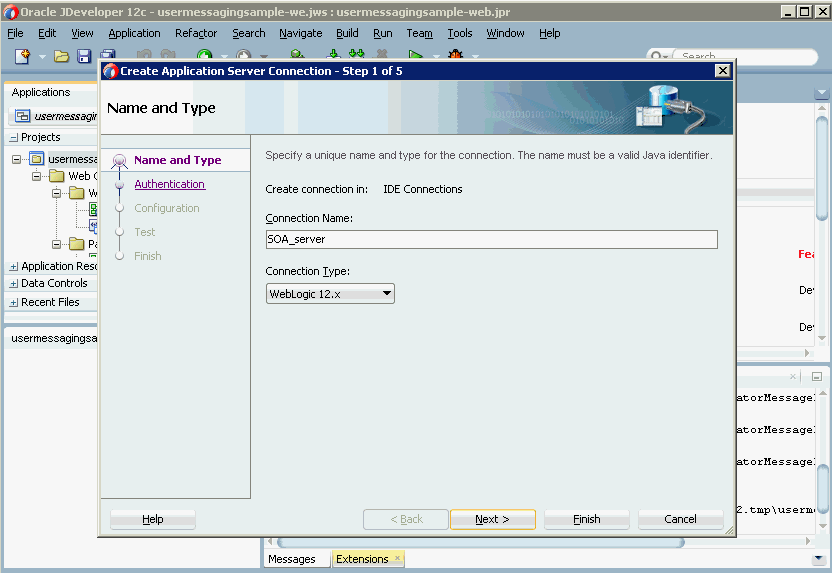The height and width of the screenshot is (573, 832).
Task: Click the 'IDE Connections' text
Action: (x=423, y=189)
